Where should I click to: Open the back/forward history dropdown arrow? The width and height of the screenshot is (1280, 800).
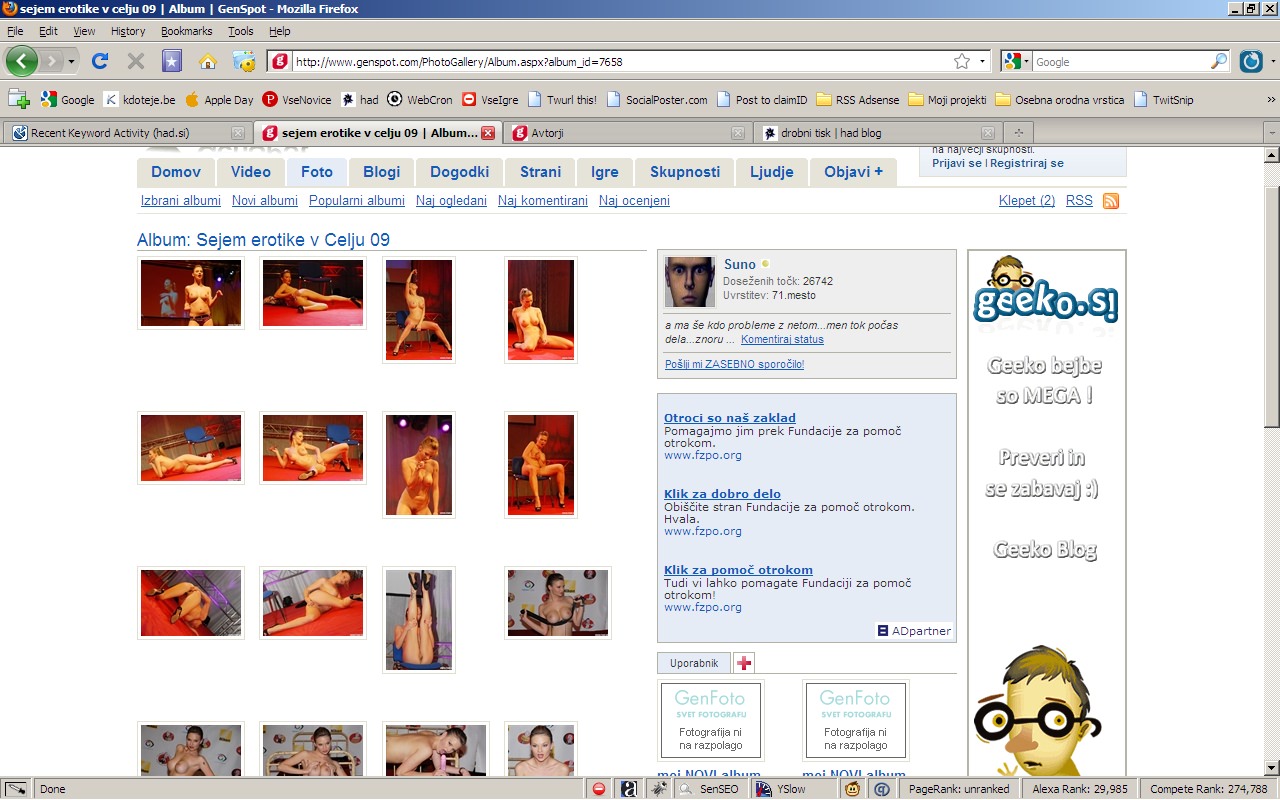tap(72, 61)
